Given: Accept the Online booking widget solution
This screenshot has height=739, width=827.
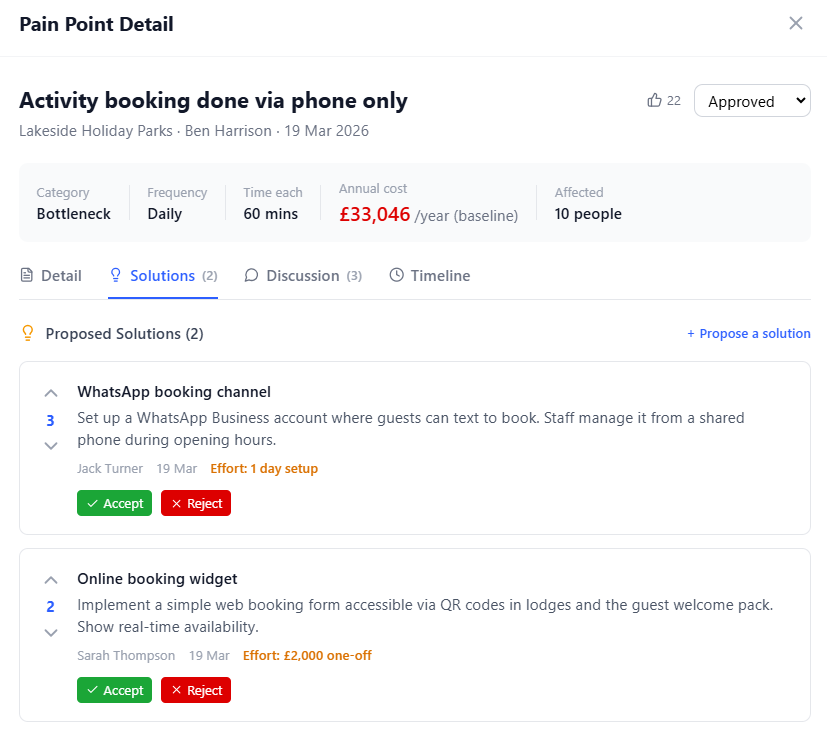Looking at the screenshot, I should coord(114,690).
